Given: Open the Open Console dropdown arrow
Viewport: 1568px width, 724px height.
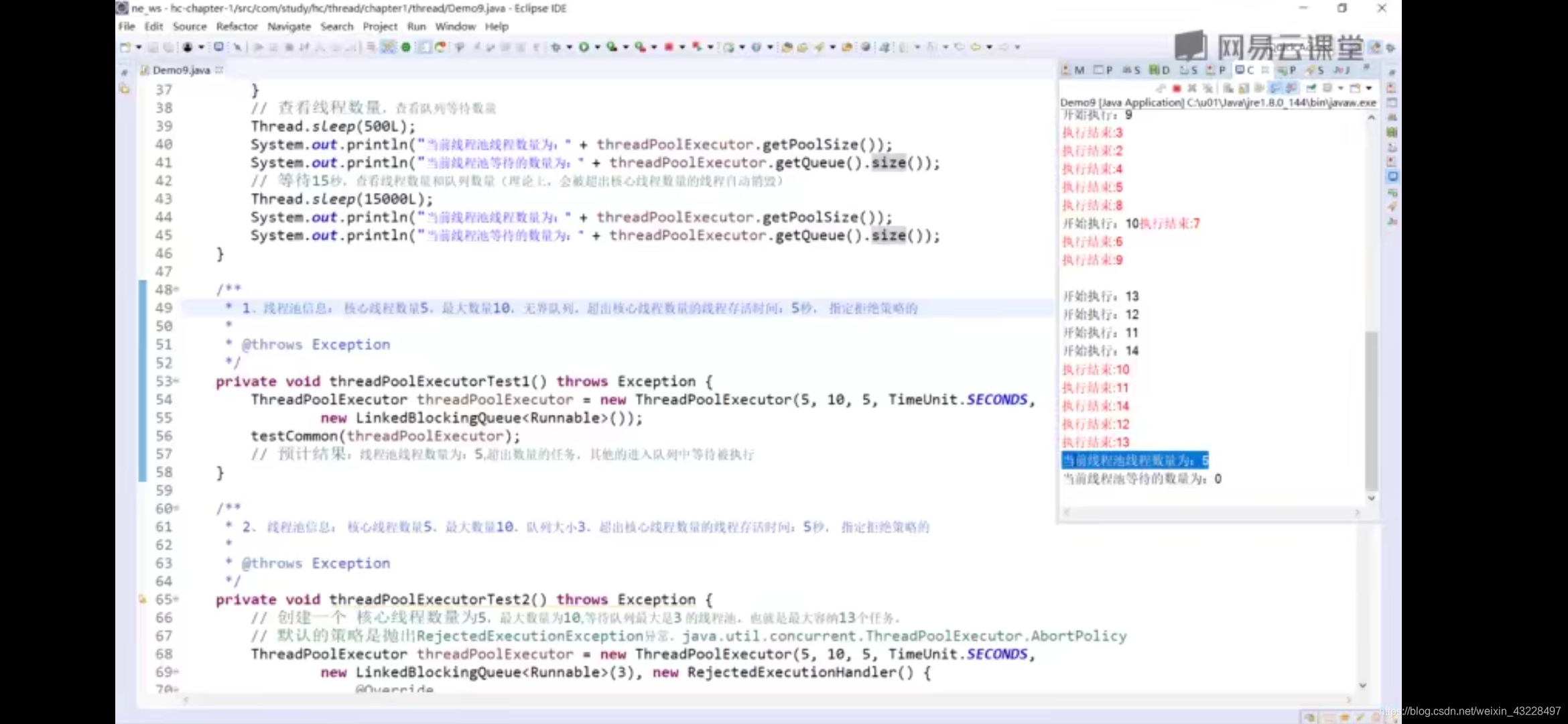Looking at the screenshot, I should tap(1369, 88).
